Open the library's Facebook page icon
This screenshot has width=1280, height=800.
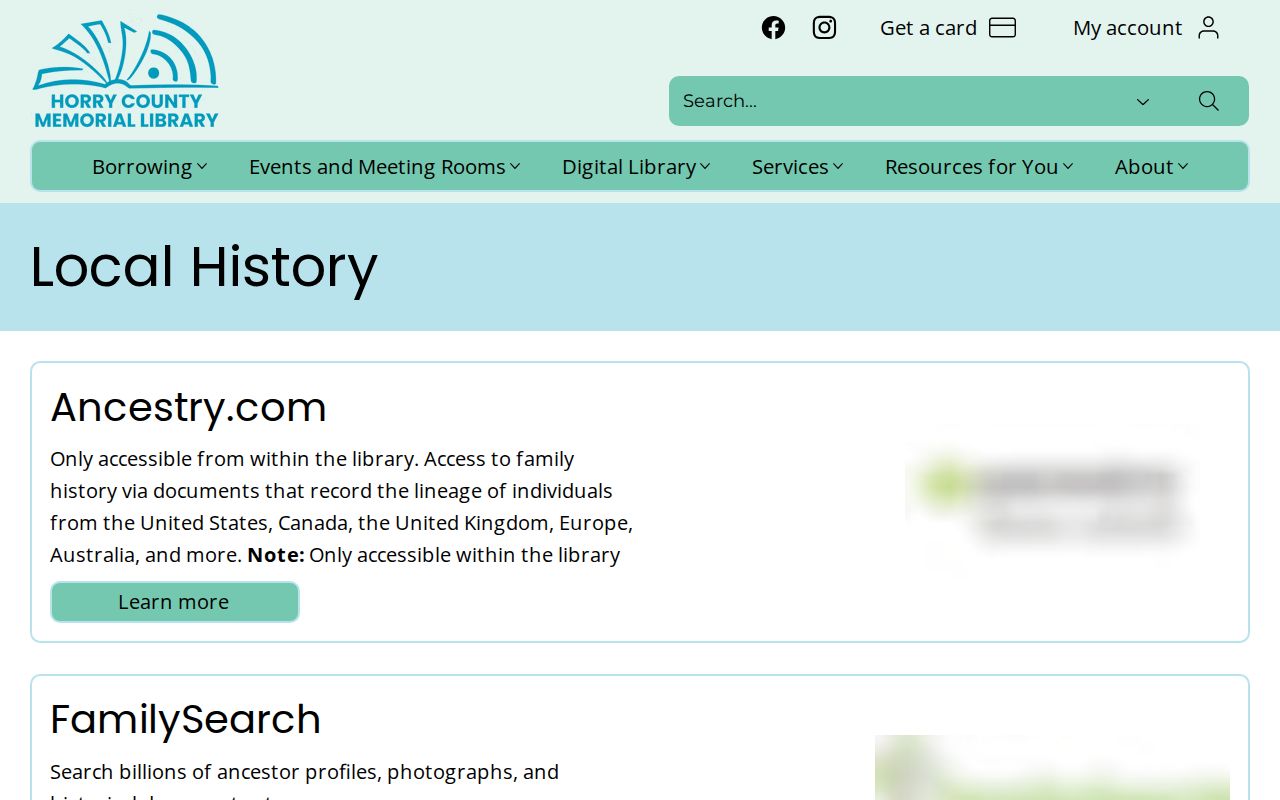click(773, 28)
